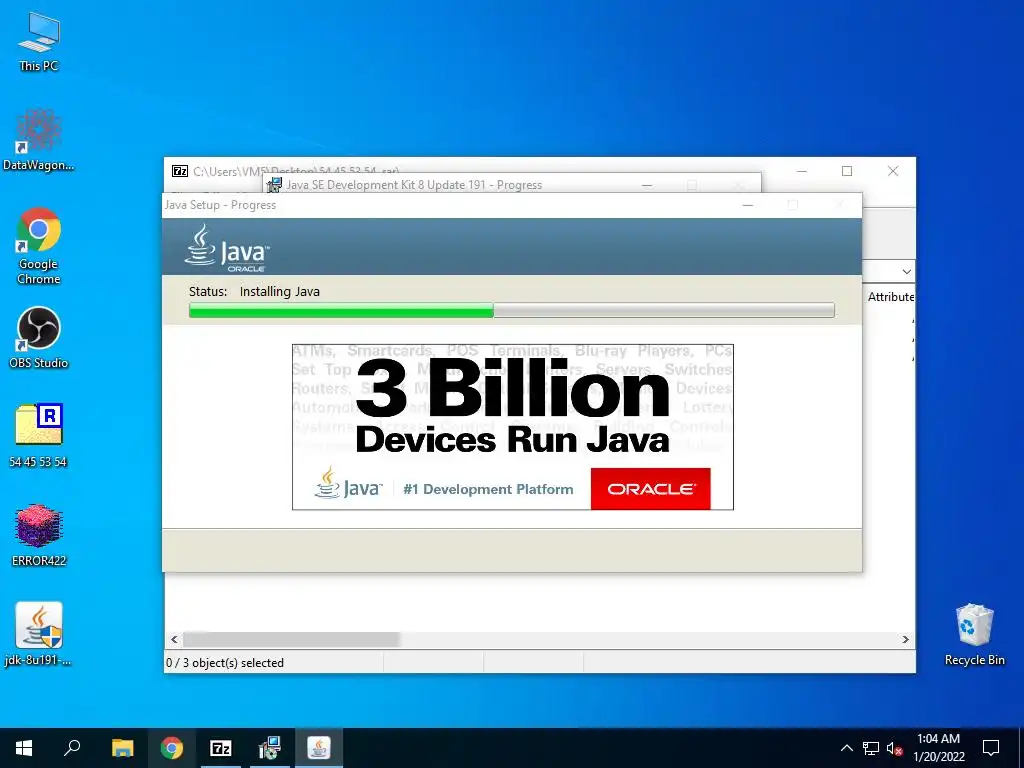Maximize the 7-Zip window
Screen dimensions: 1024x768
[847, 171]
